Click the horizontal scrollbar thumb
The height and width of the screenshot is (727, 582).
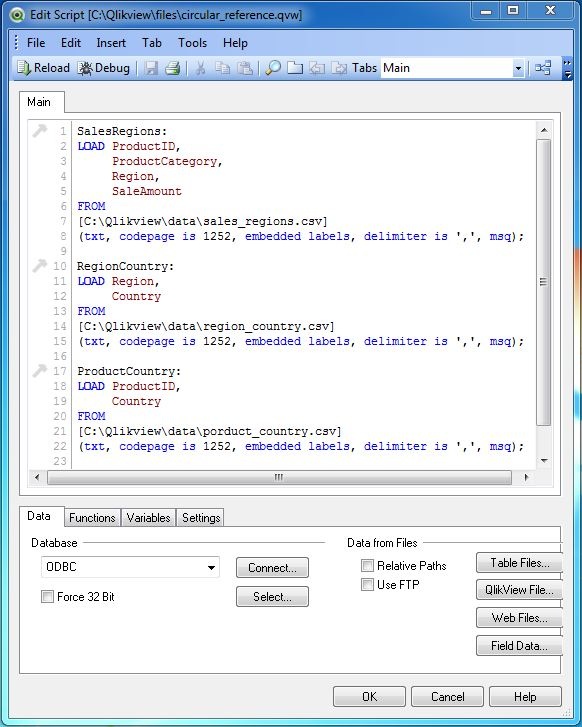[x=279, y=477]
